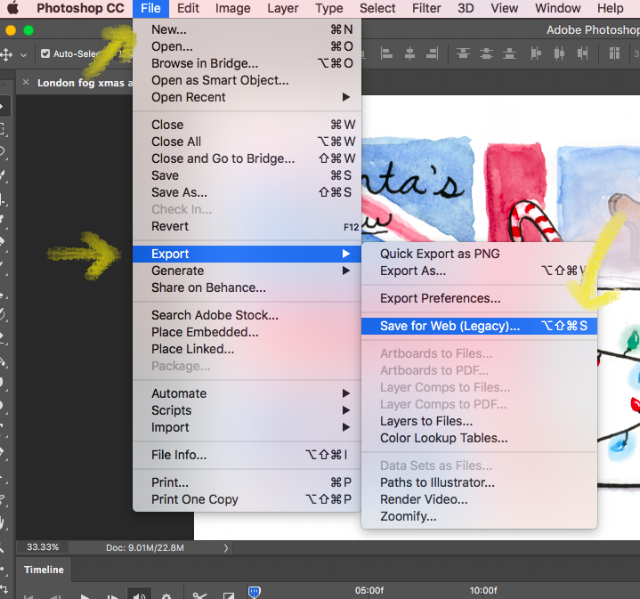Select Color Lookup Tables...

[479, 438]
